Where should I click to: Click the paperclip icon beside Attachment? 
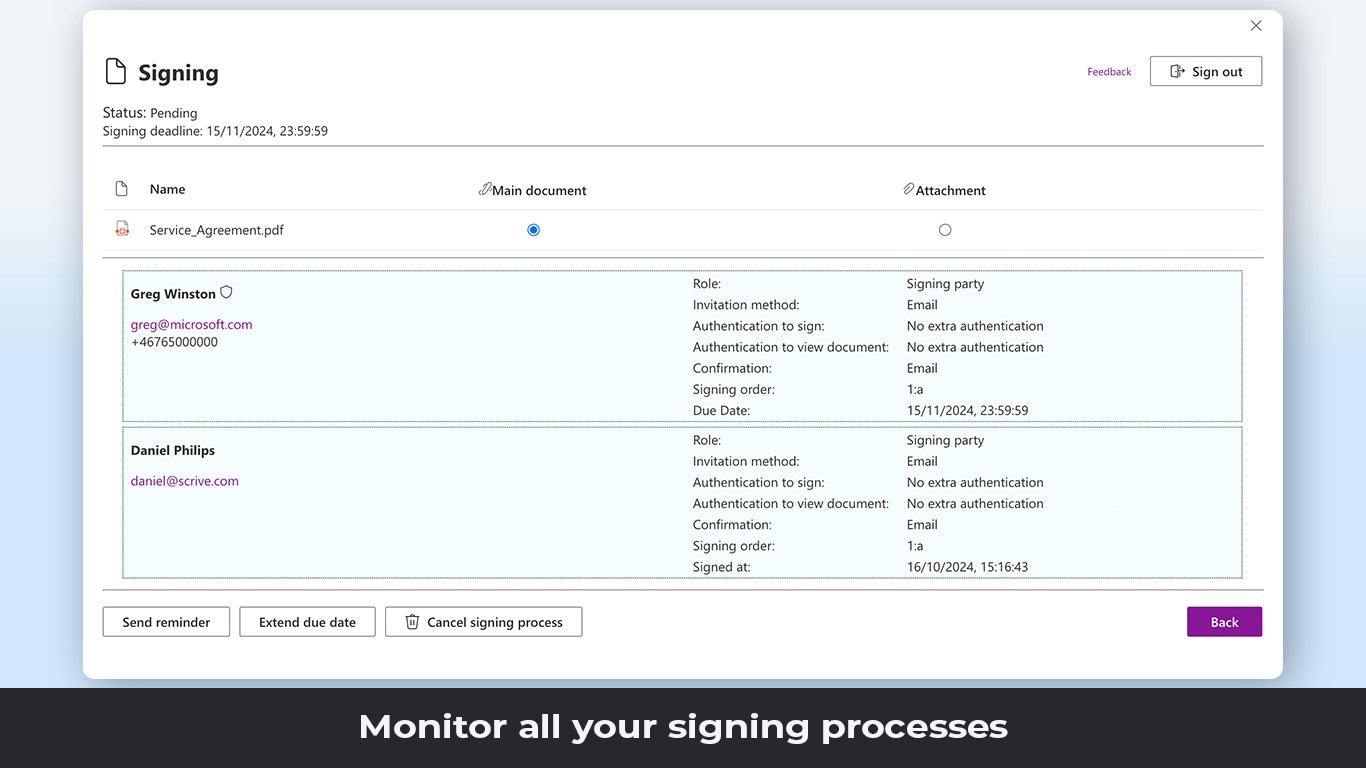pos(908,189)
